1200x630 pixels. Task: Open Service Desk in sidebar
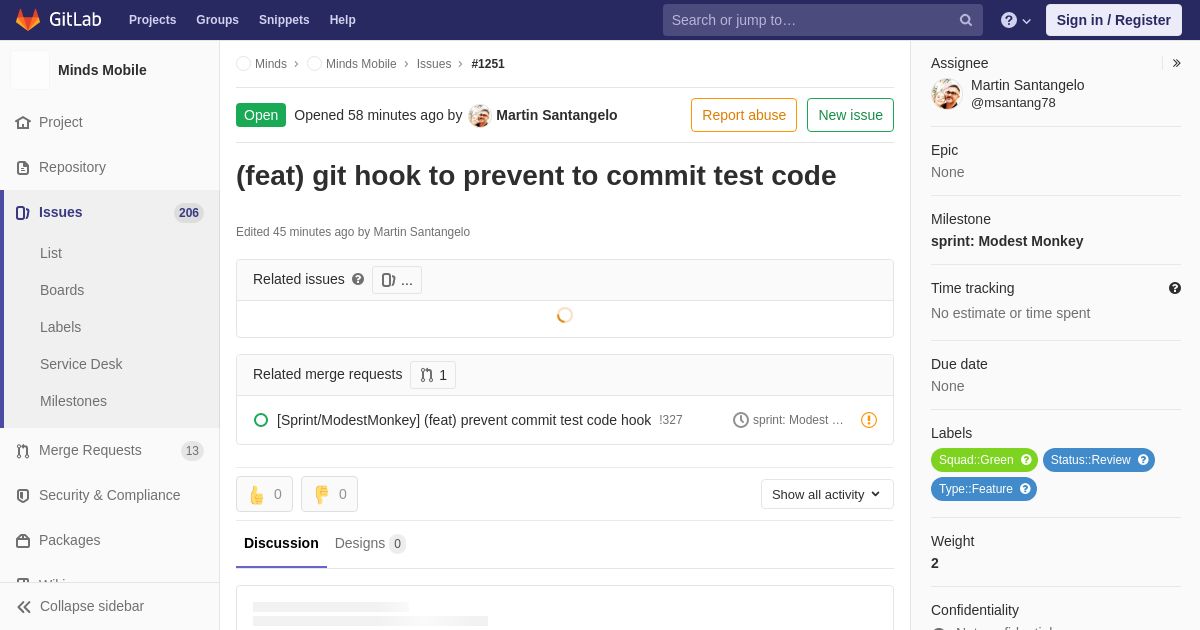[x=81, y=364]
